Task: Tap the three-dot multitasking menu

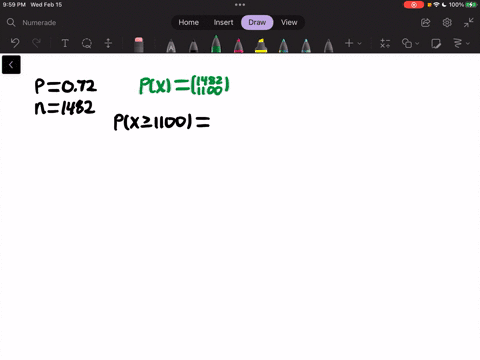Action: pyautogui.click(x=240, y=5)
